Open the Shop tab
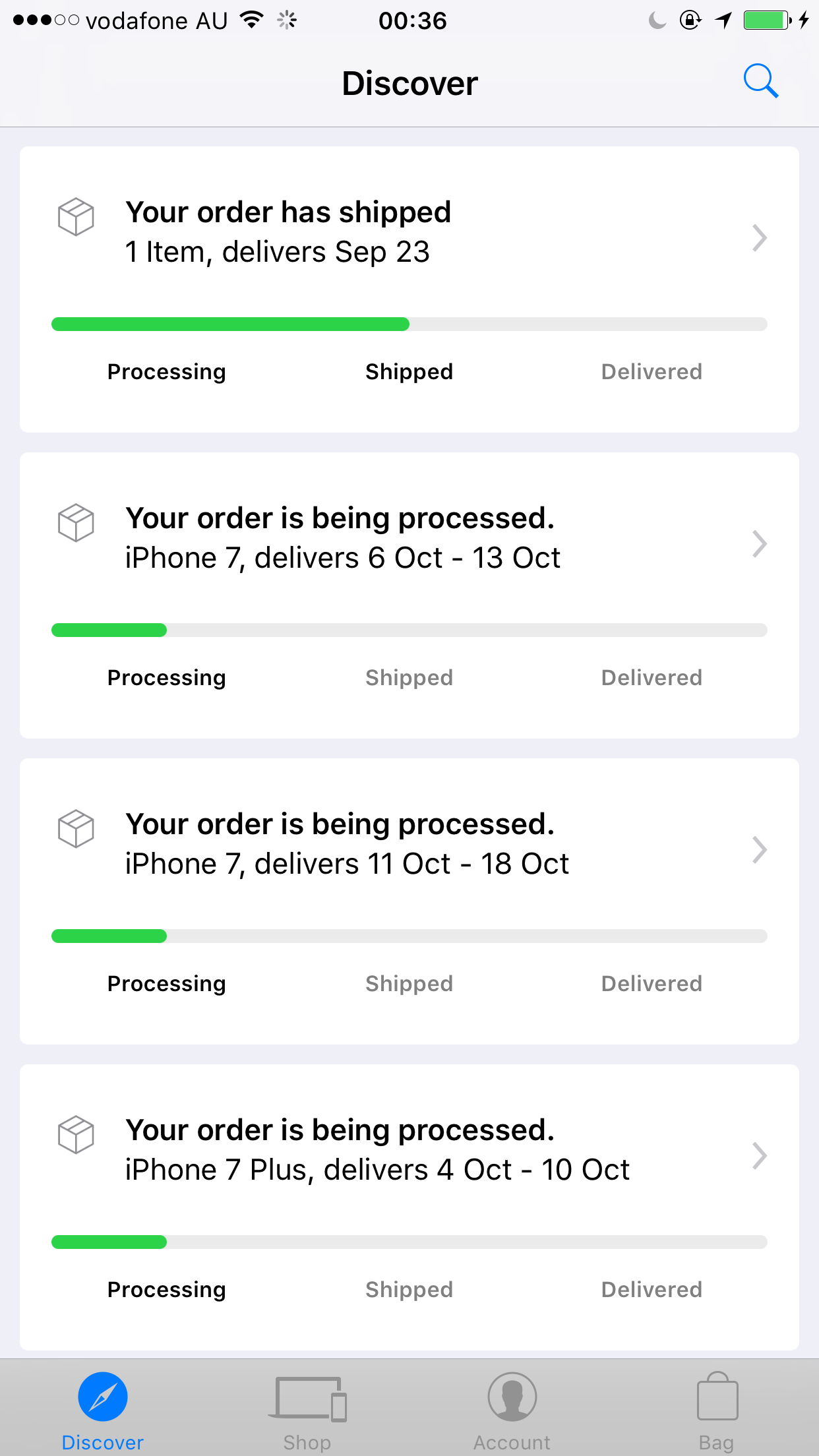This screenshot has width=819, height=1456. [x=307, y=1412]
